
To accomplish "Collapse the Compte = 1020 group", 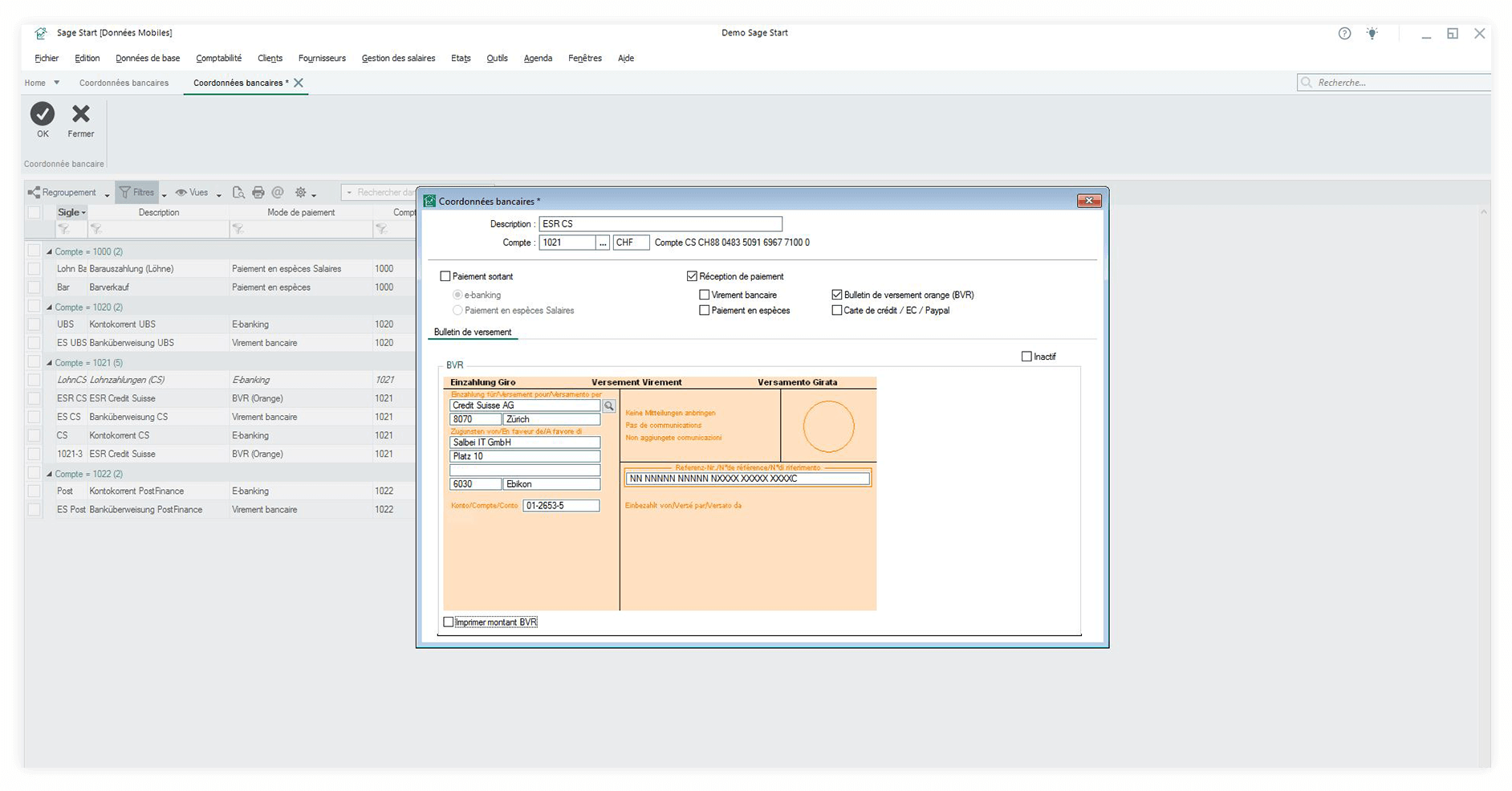I will [x=49, y=308].
